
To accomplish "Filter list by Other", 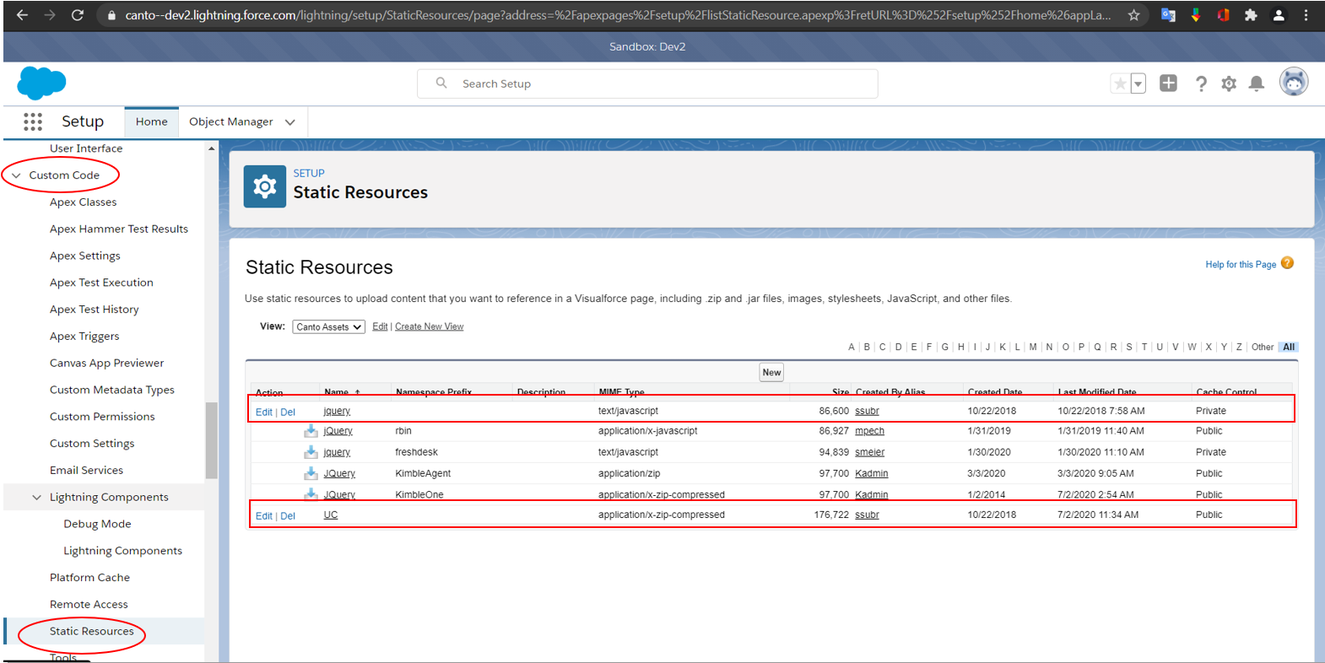I will (x=1262, y=347).
